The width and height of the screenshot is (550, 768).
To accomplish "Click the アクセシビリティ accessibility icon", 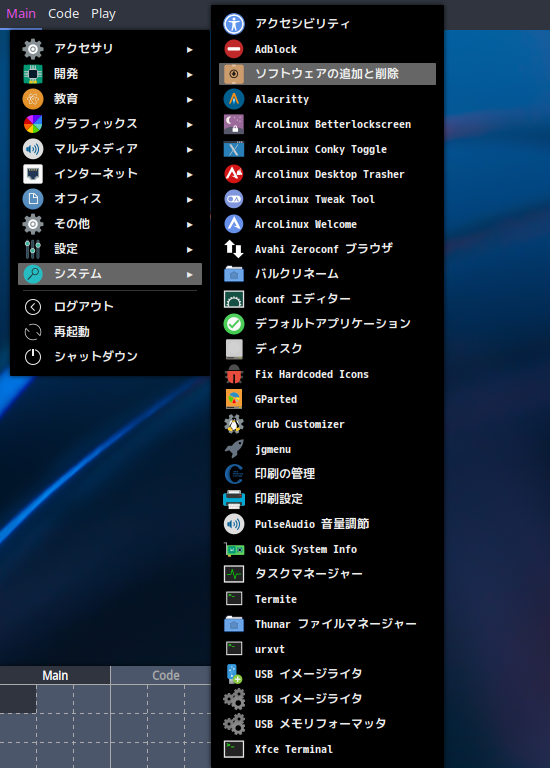I will click(234, 24).
